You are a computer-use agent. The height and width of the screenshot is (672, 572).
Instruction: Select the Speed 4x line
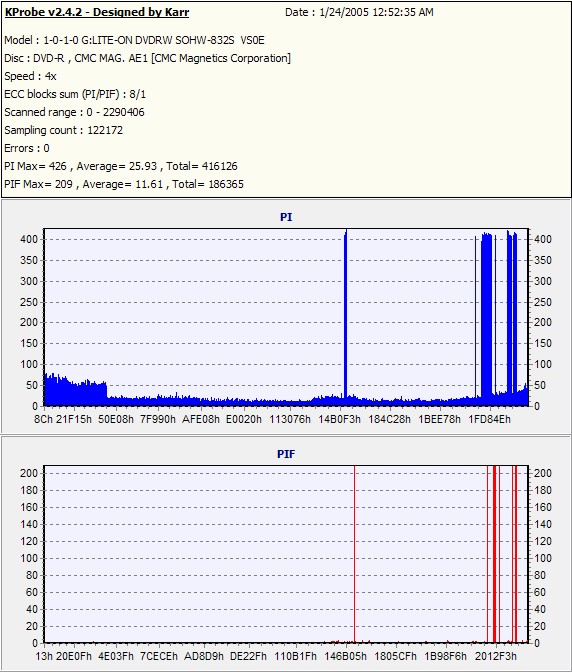coord(30,76)
